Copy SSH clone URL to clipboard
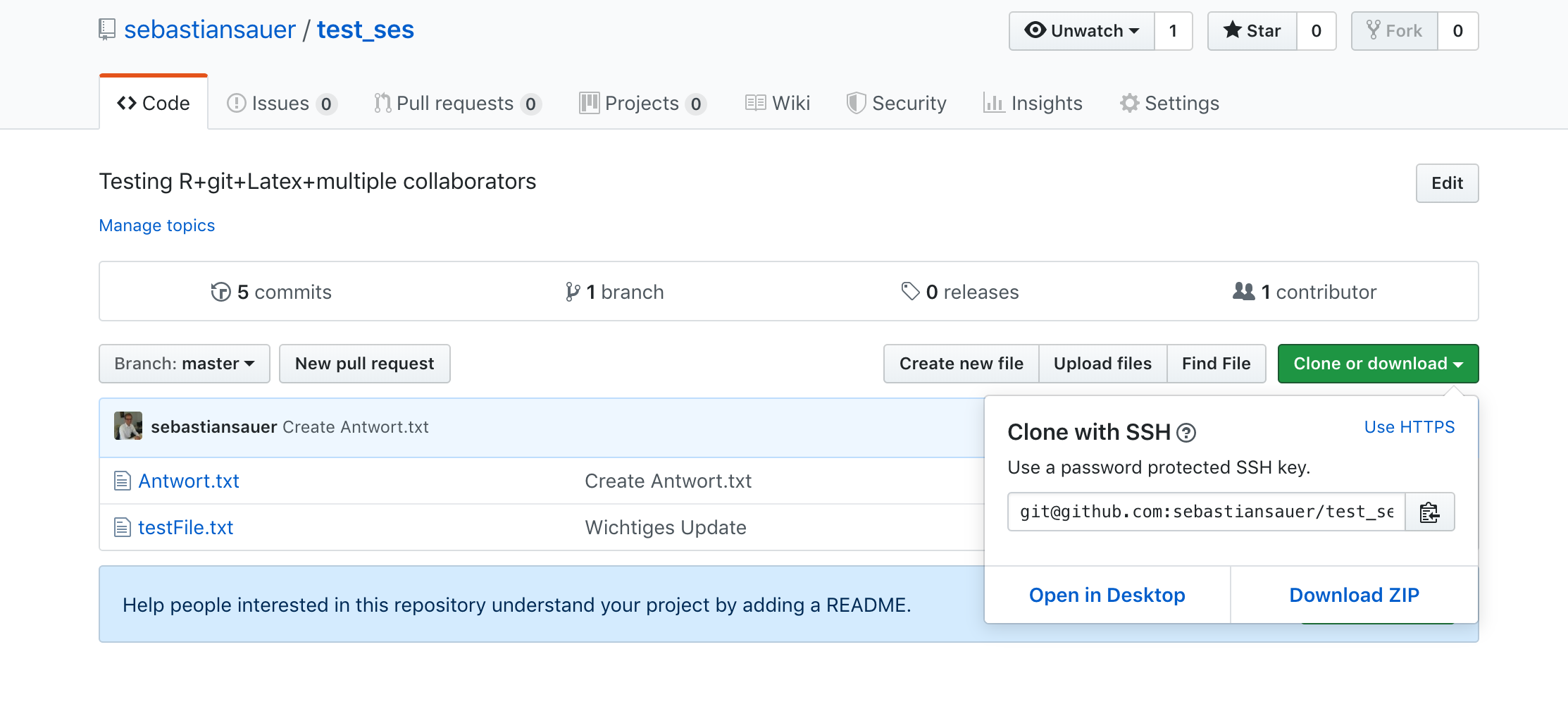1568x709 pixels. click(x=1429, y=512)
